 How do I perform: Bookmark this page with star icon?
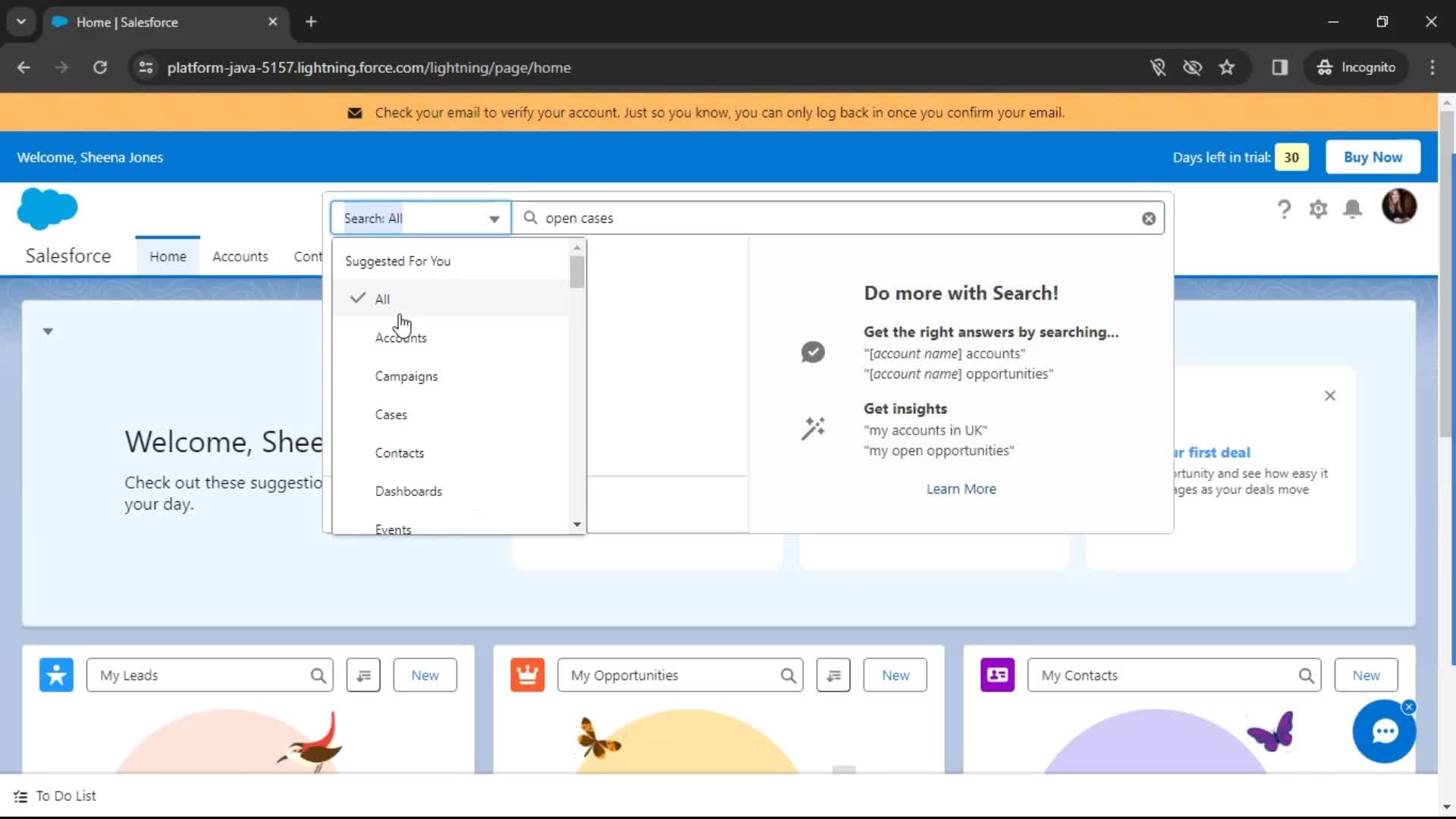point(1227,67)
